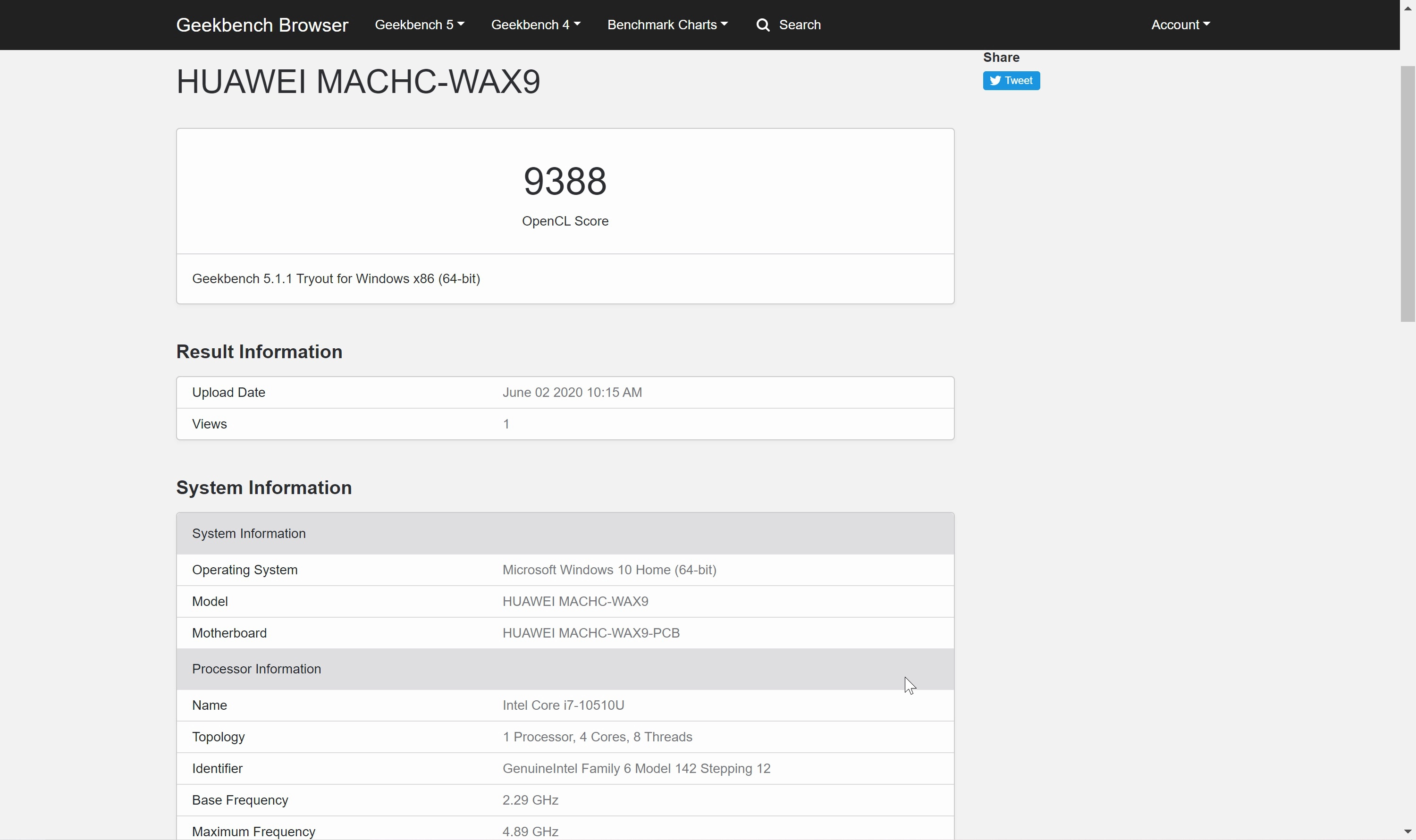Click the vertical scrollbar thumb
This screenshot has height=840, width=1416.
click(x=1408, y=193)
